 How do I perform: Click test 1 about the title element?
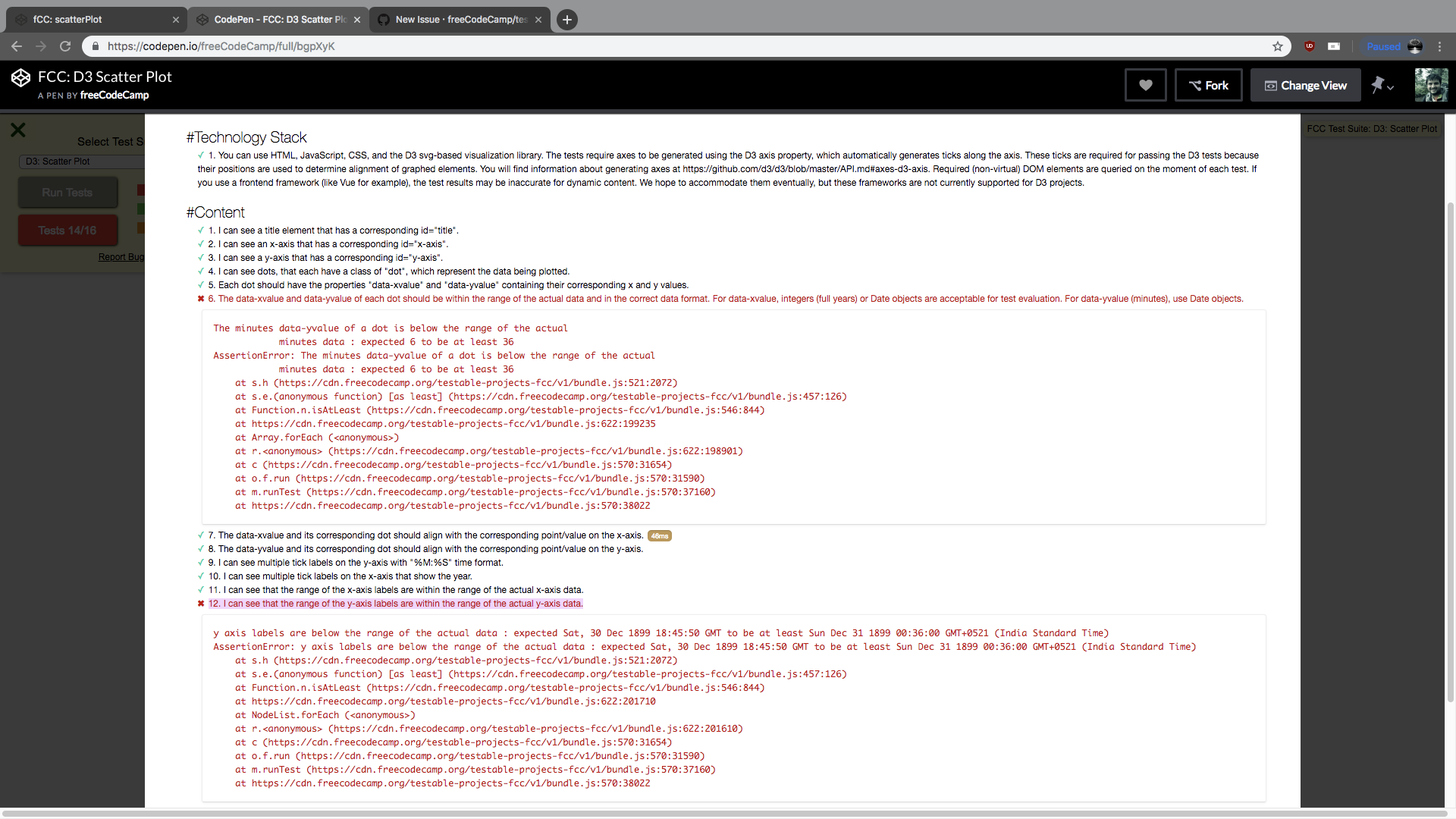[x=334, y=231]
